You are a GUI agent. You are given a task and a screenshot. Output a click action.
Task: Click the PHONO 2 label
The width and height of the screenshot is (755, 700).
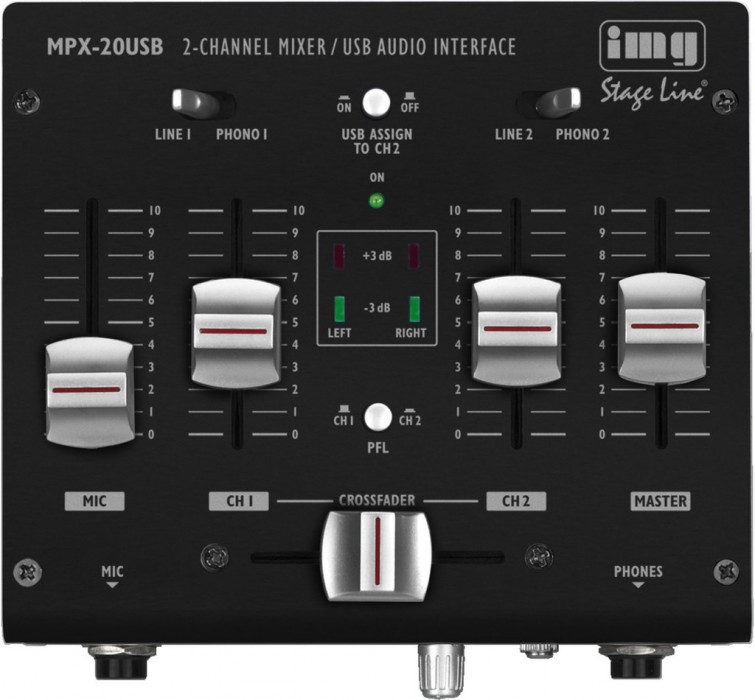pyautogui.click(x=583, y=134)
